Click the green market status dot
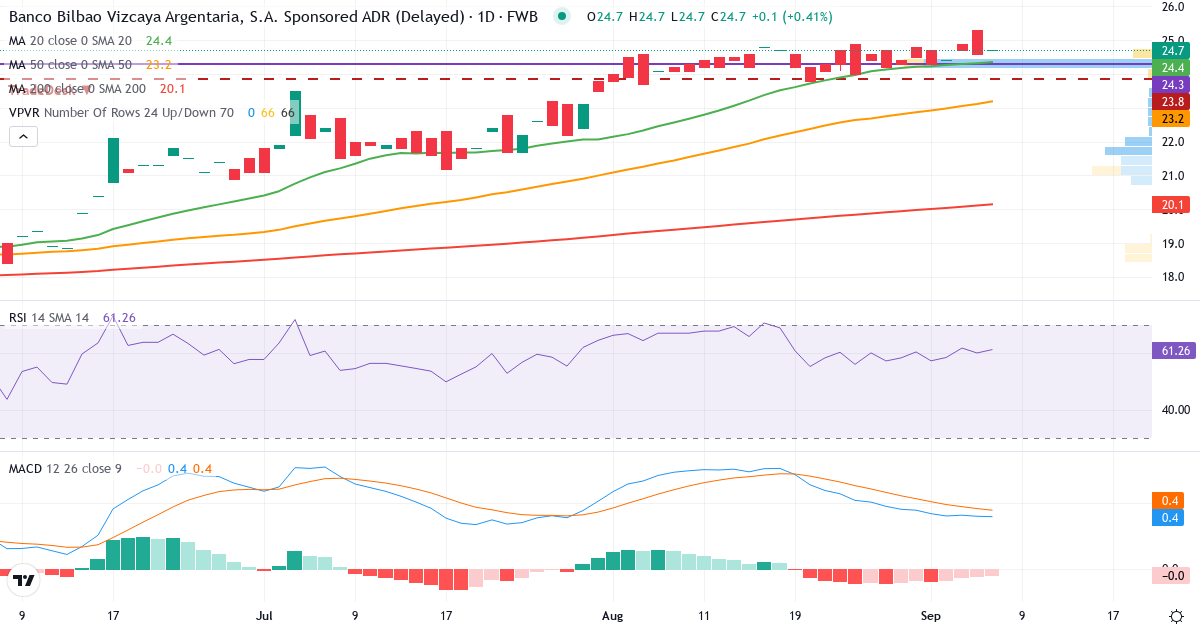Viewport: 1200px width, 630px height. [563, 17]
